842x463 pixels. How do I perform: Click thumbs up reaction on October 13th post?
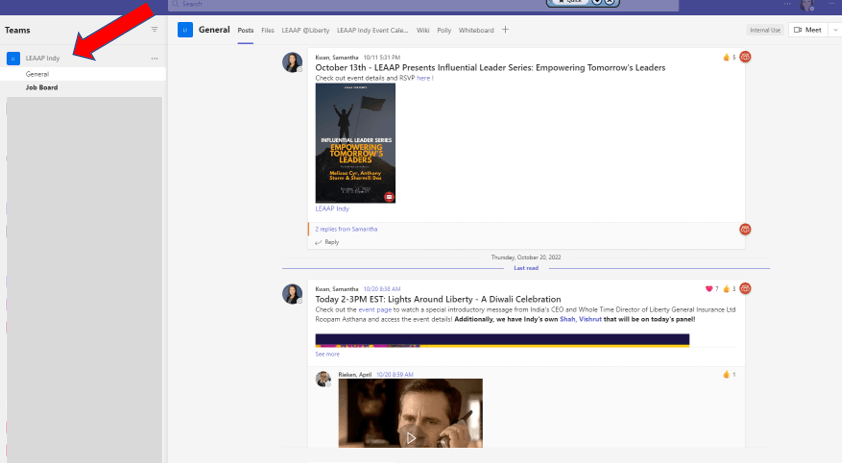coord(729,57)
